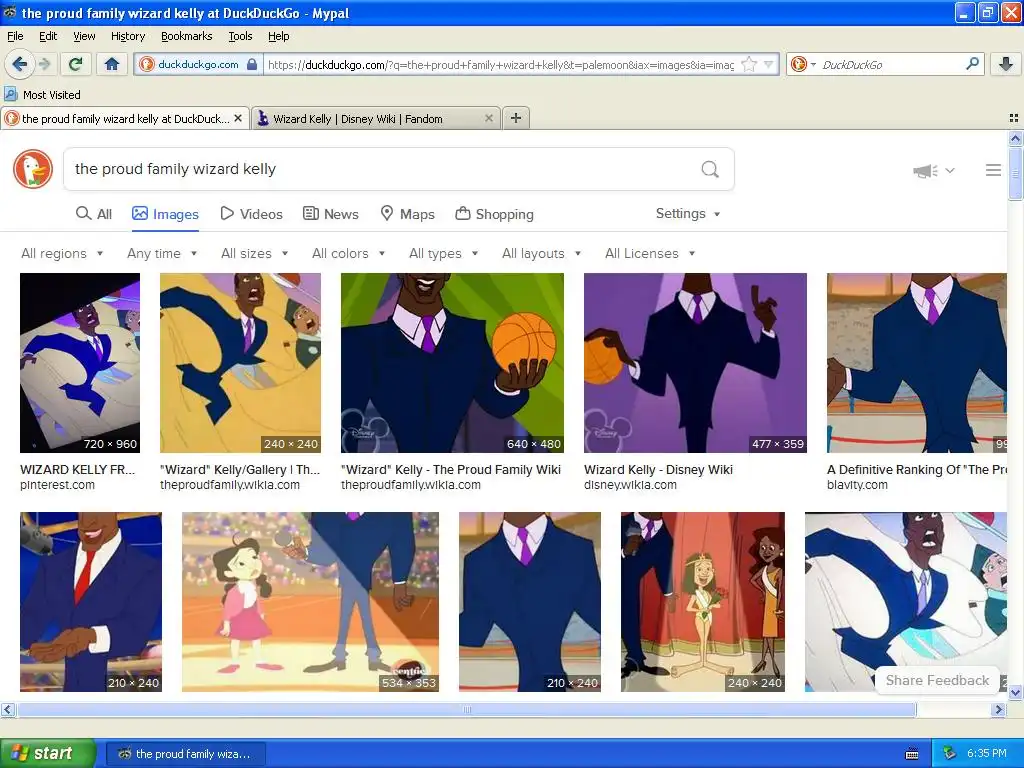Click the Most Visited bookmarks icon

click(x=10, y=94)
